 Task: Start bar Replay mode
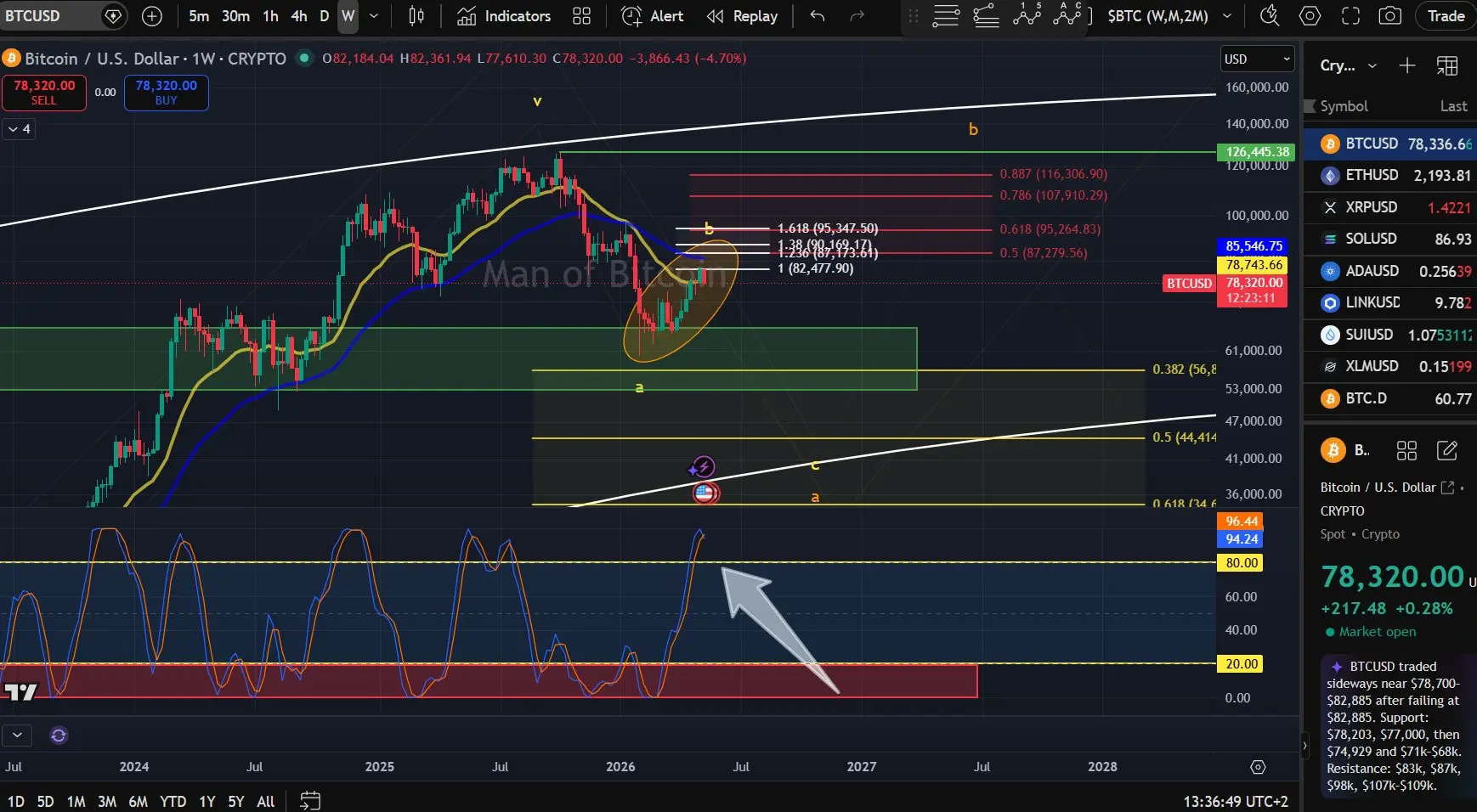pos(742,16)
